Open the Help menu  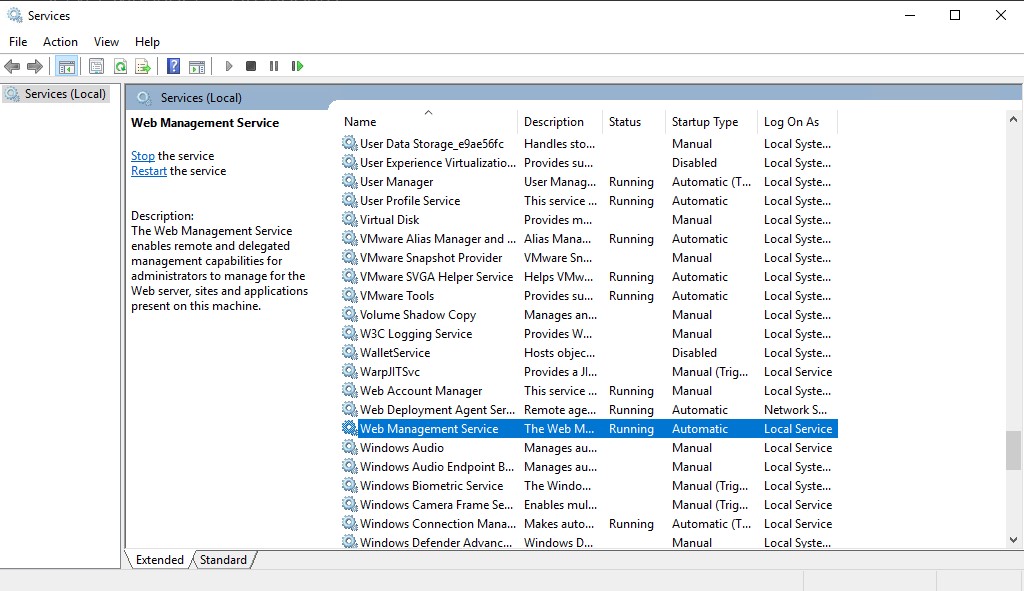(x=147, y=42)
